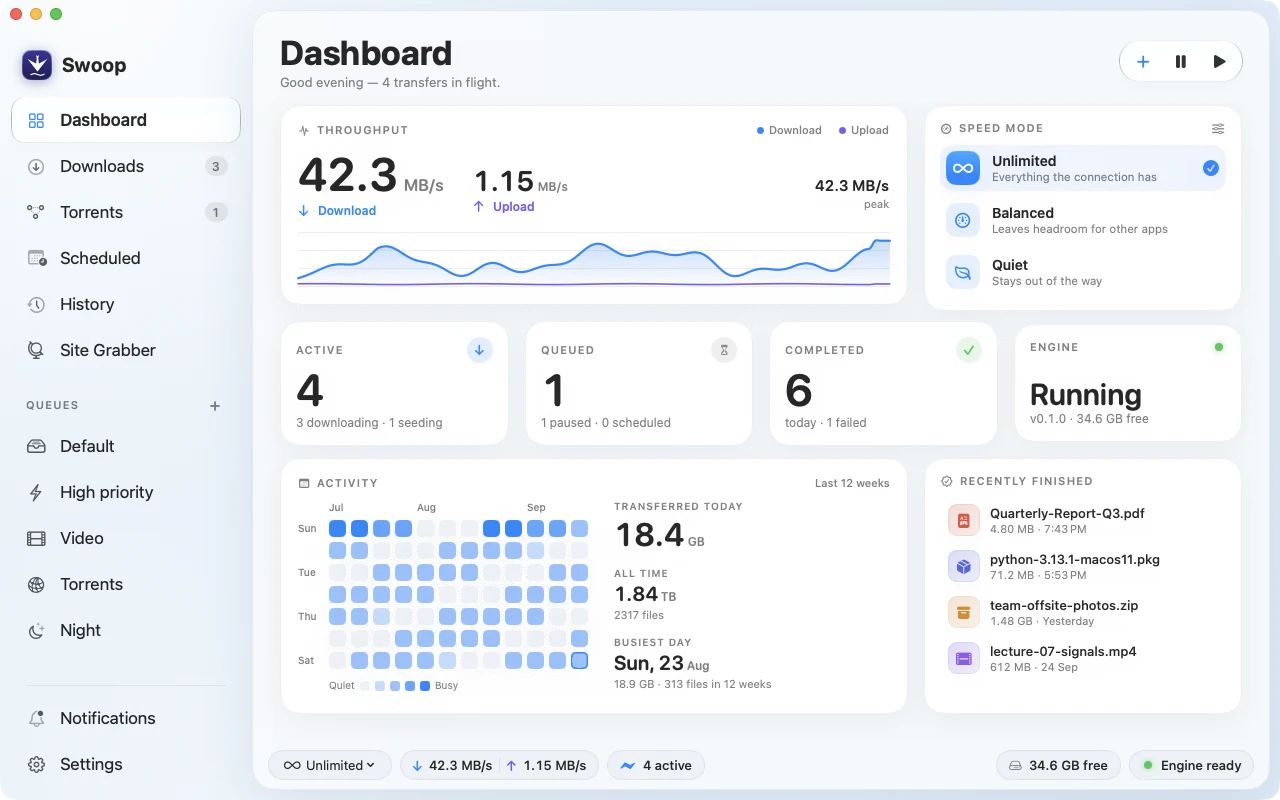Click the throughput speed graph

pyautogui.click(x=594, y=260)
